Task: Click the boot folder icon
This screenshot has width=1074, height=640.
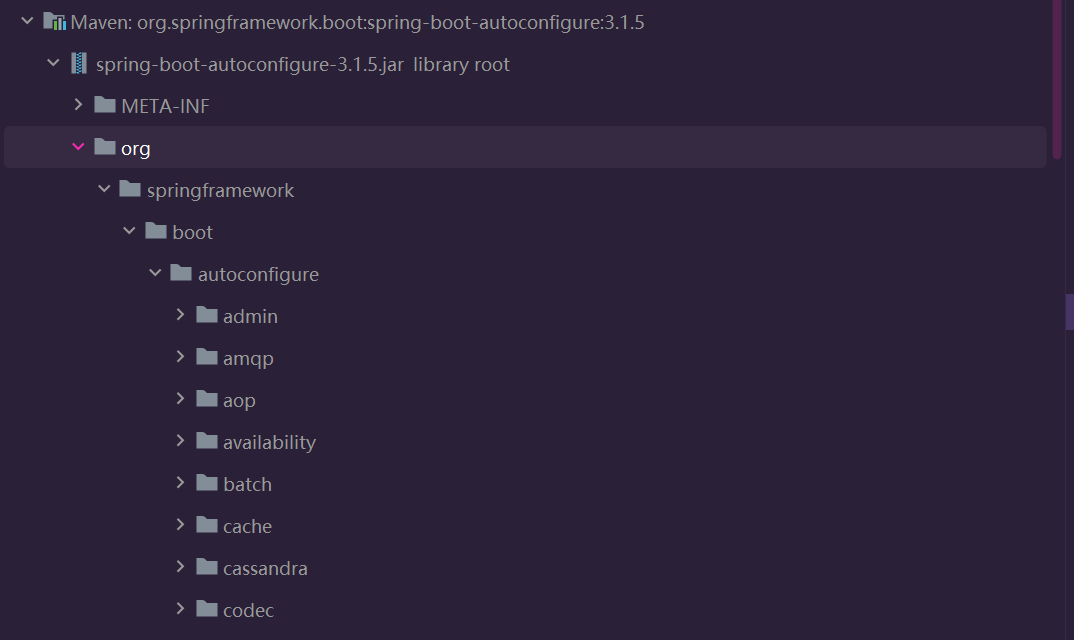Action: pyautogui.click(x=156, y=231)
